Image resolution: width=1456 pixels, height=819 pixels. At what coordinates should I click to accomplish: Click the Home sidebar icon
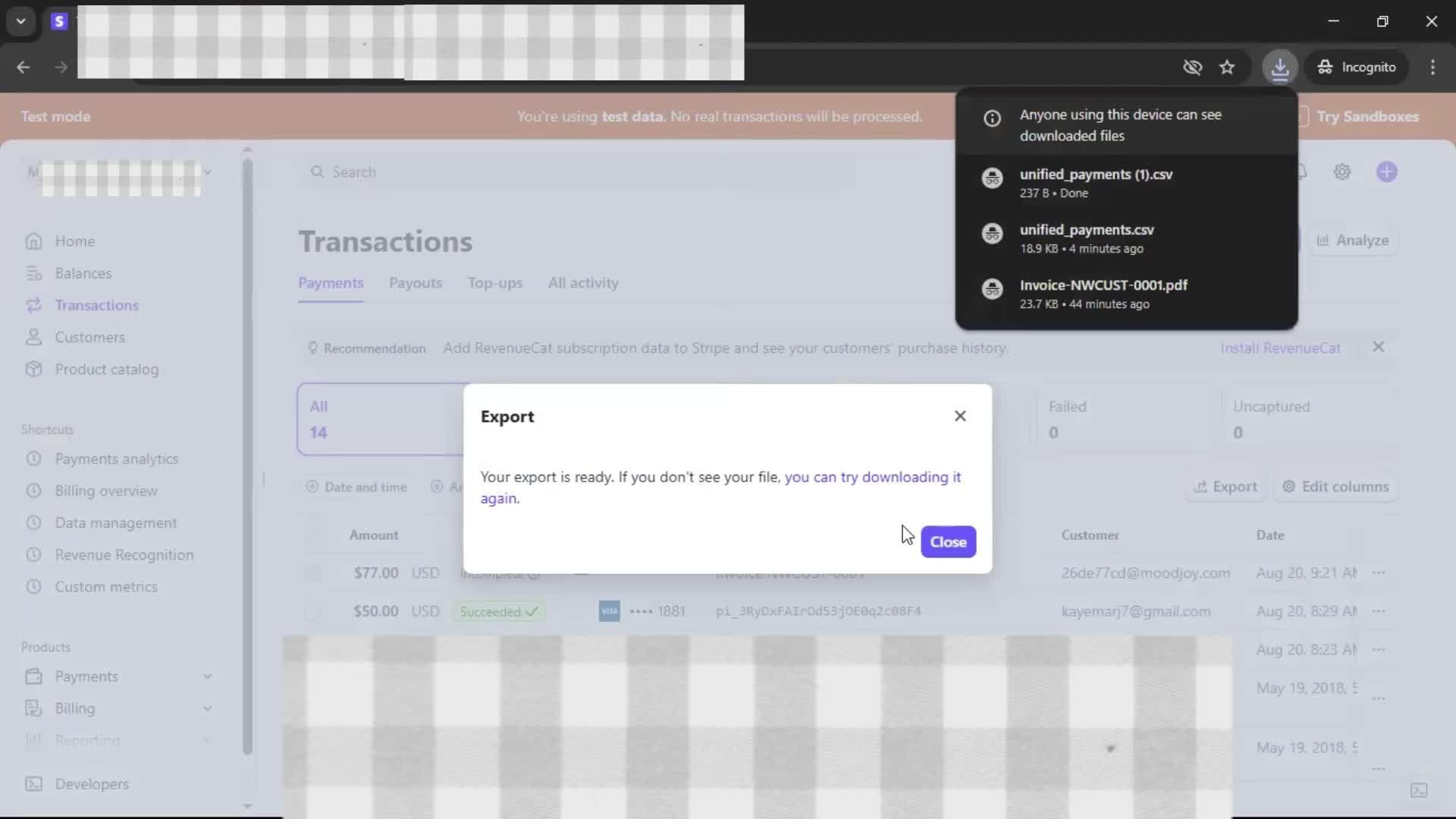33,241
